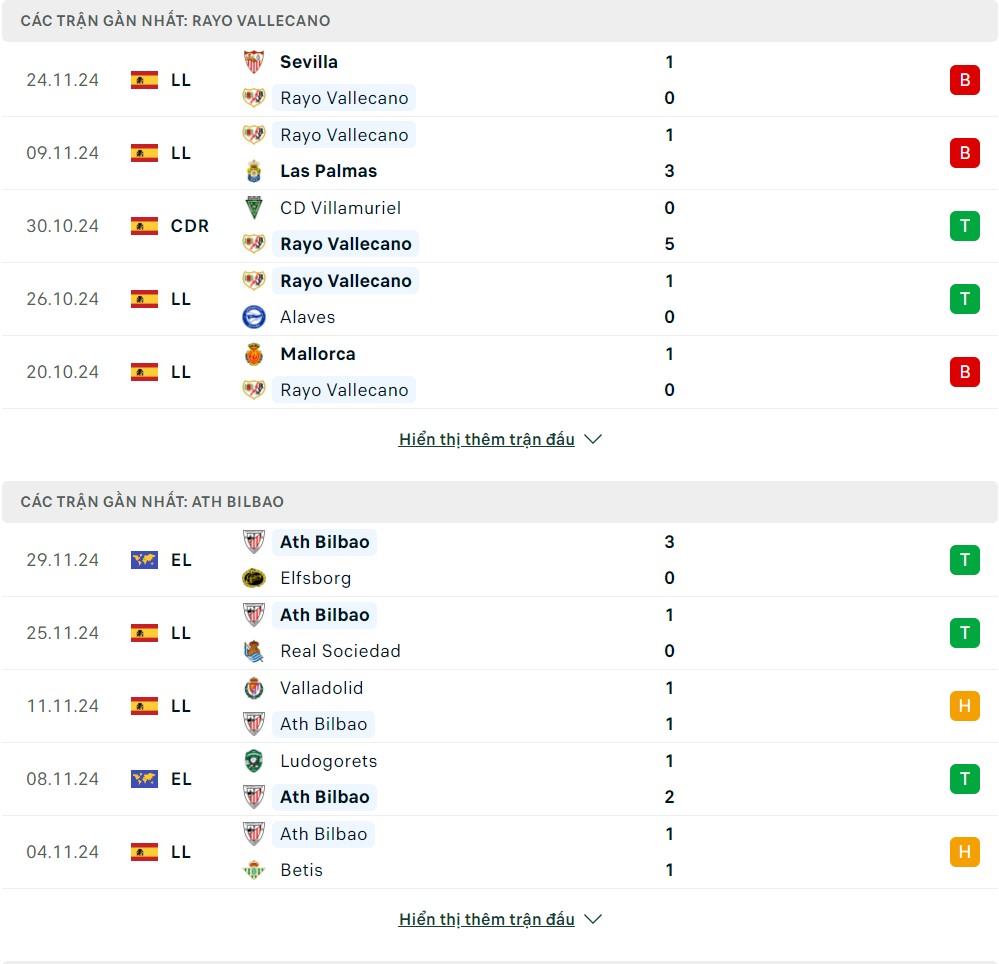Select the Las Palmas team name
Screen dimensions: 999x964
coord(328,171)
